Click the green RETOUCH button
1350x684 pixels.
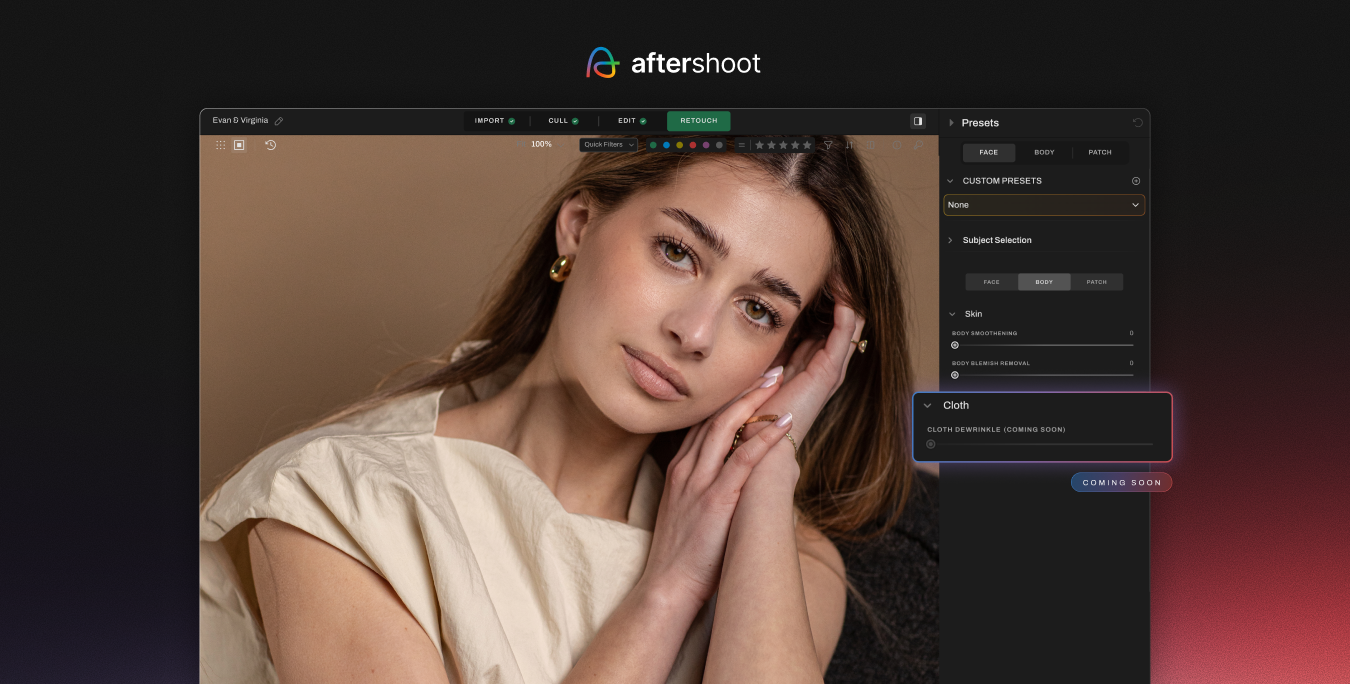[x=698, y=121]
